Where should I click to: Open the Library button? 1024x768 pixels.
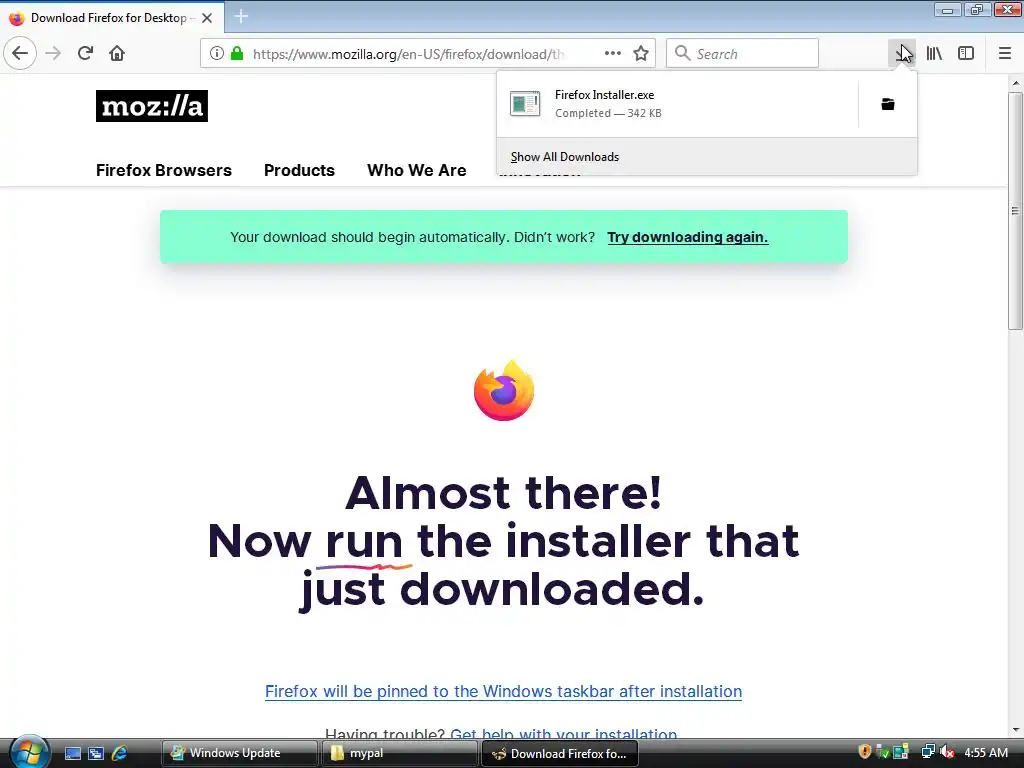934,53
